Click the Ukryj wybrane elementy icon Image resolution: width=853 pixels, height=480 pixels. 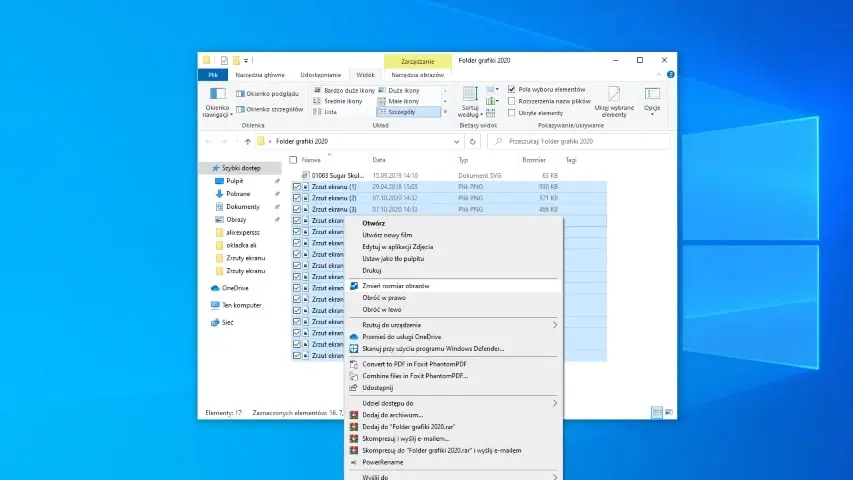coord(614,94)
